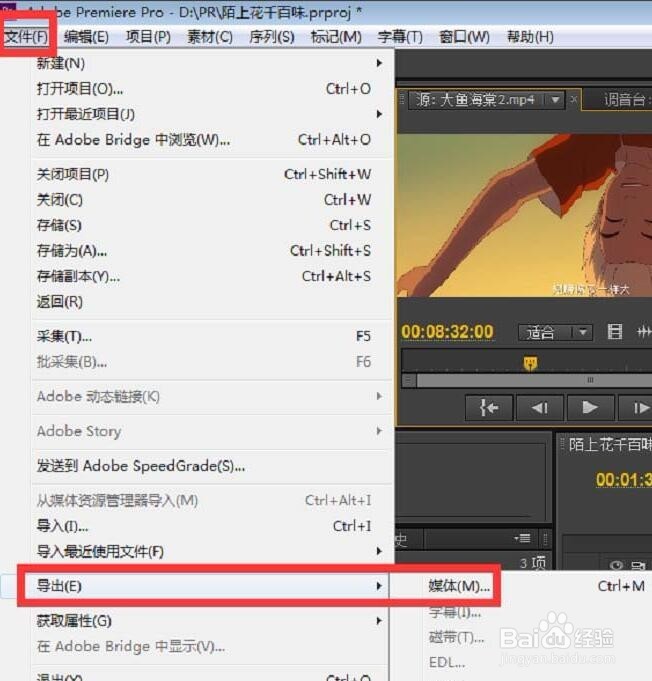The height and width of the screenshot is (681, 652).
Task: Open the 标记(M) menu
Action: [x=336, y=36]
